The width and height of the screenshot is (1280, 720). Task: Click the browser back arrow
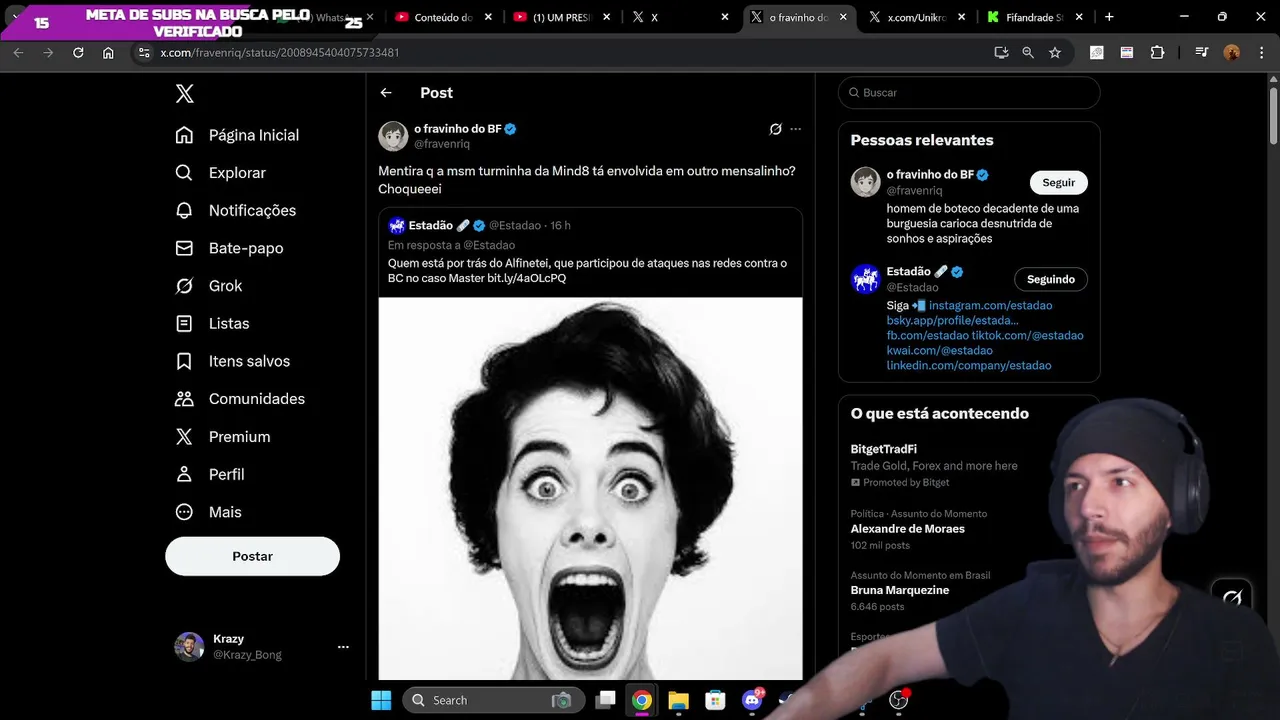click(x=18, y=53)
